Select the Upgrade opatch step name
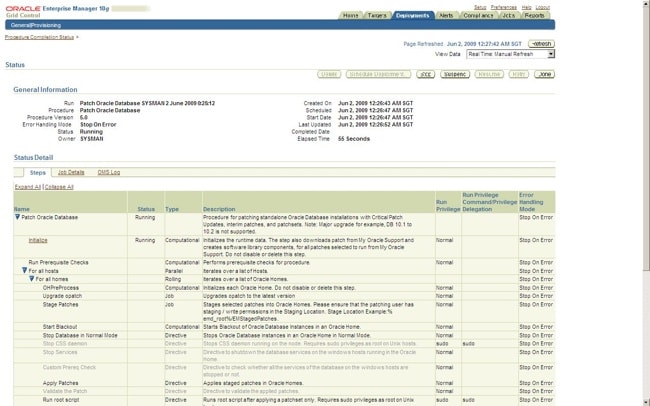Viewport: 650px width, 406px height. (x=62, y=296)
